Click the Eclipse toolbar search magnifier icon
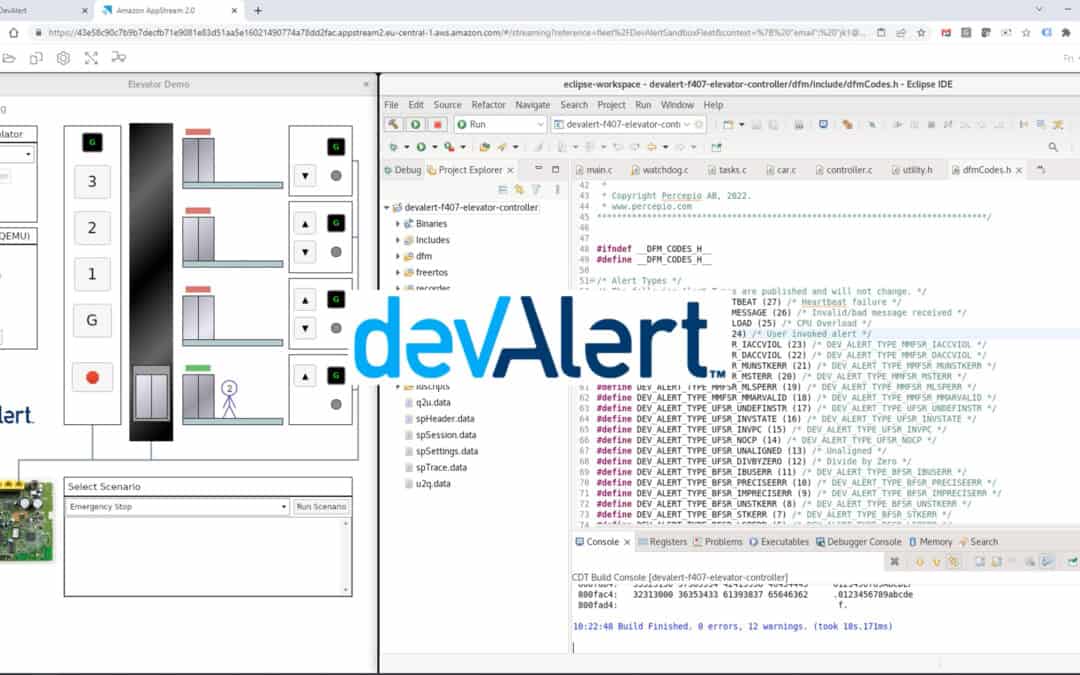1080x675 pixels. coord(1052,147)
